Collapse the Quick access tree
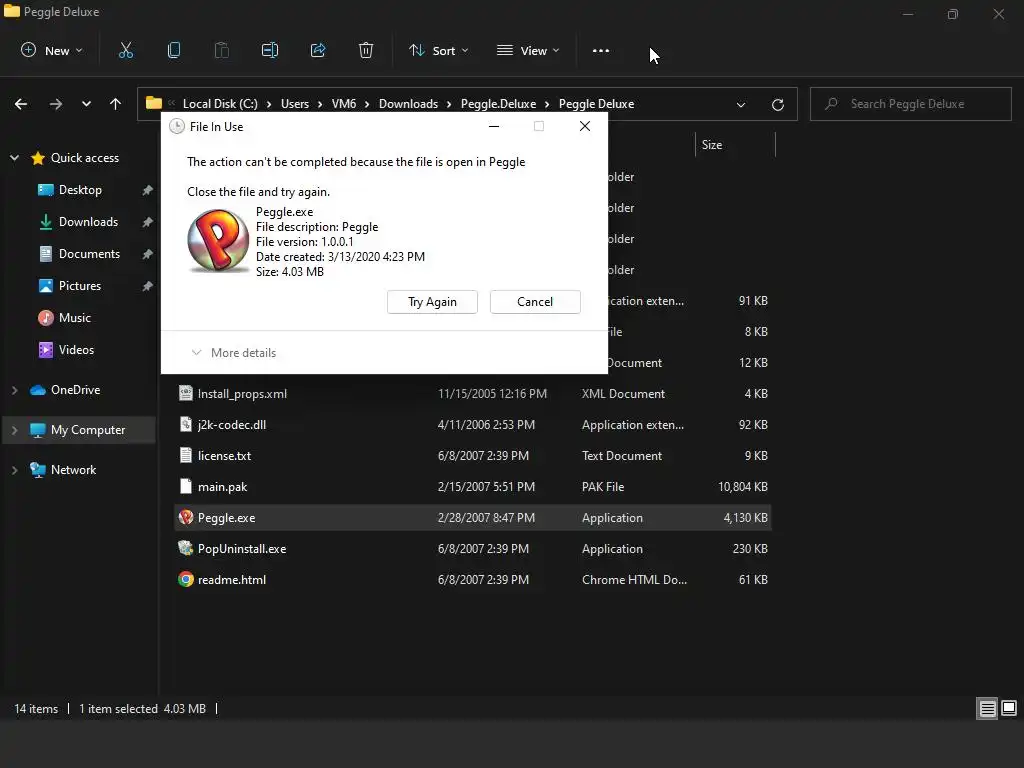Viewport: 1024px width, 768px height. point(14,157)
